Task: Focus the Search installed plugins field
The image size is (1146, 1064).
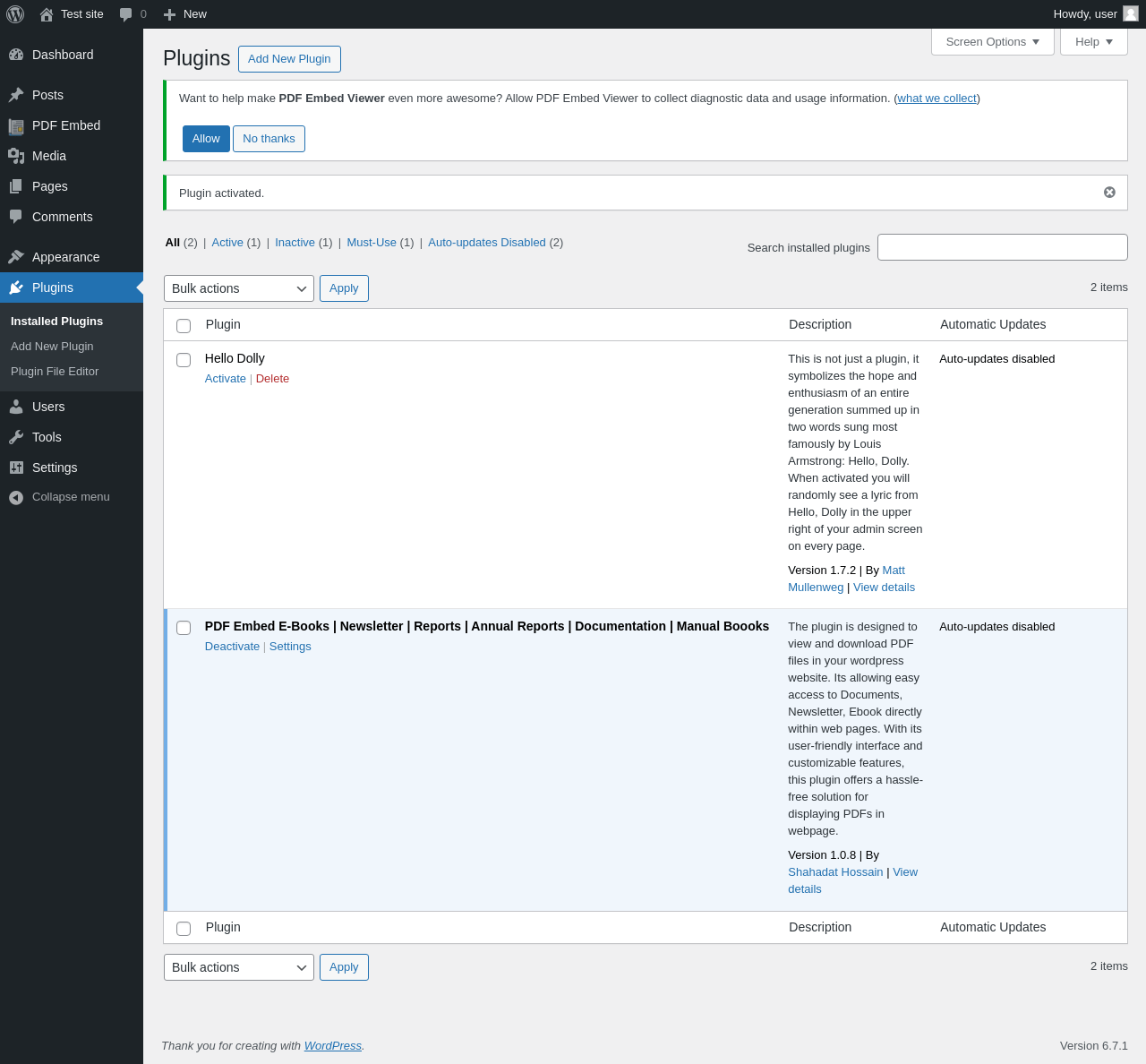Action: pos(1003,247)
